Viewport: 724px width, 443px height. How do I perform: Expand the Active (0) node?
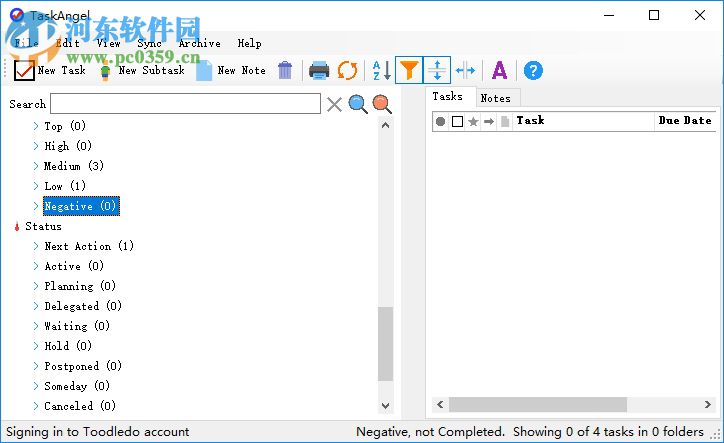pos(36,266)
